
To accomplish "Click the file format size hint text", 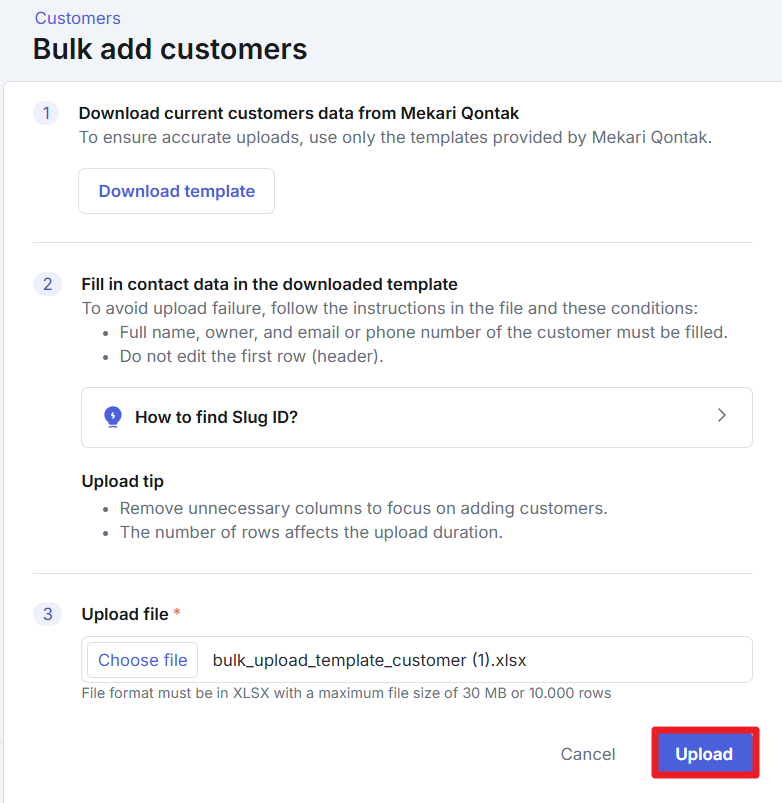I will pyautogui.click(x=346, y=693).
